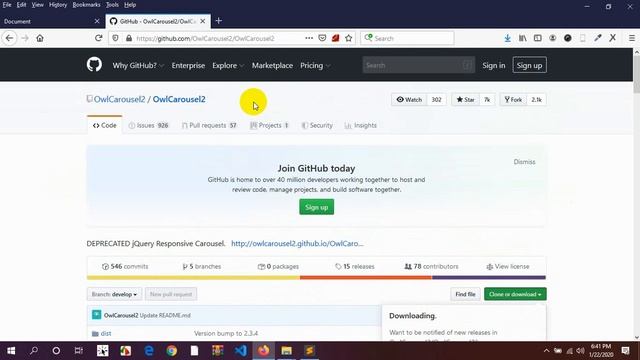Open the Firefox home page icon

pos(40,38)
